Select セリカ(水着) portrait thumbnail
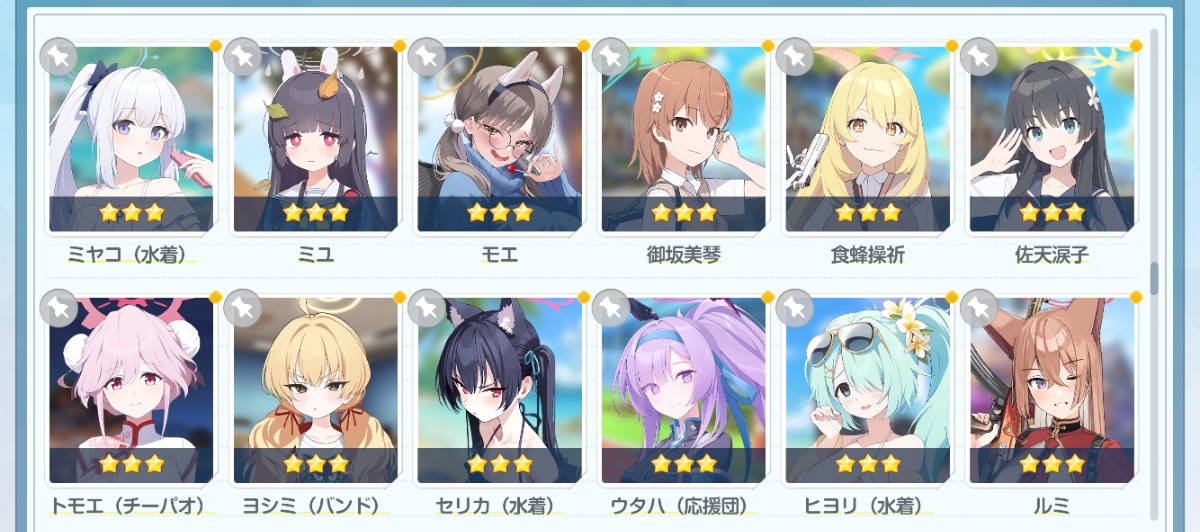This screenshot has height=532, width=1200. [x=500, y=390]
